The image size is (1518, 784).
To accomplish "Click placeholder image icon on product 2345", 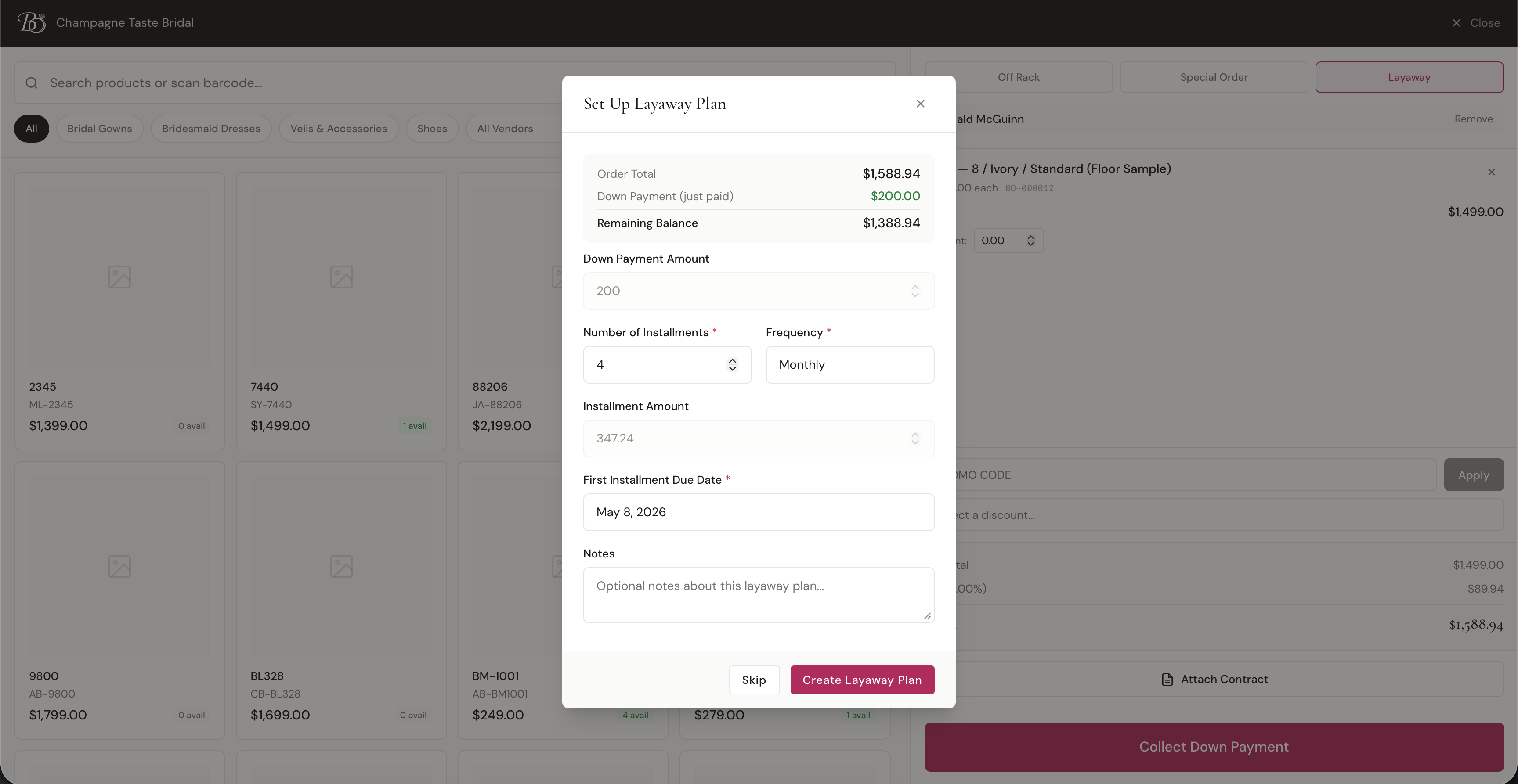I will click(x=119, y=277).
